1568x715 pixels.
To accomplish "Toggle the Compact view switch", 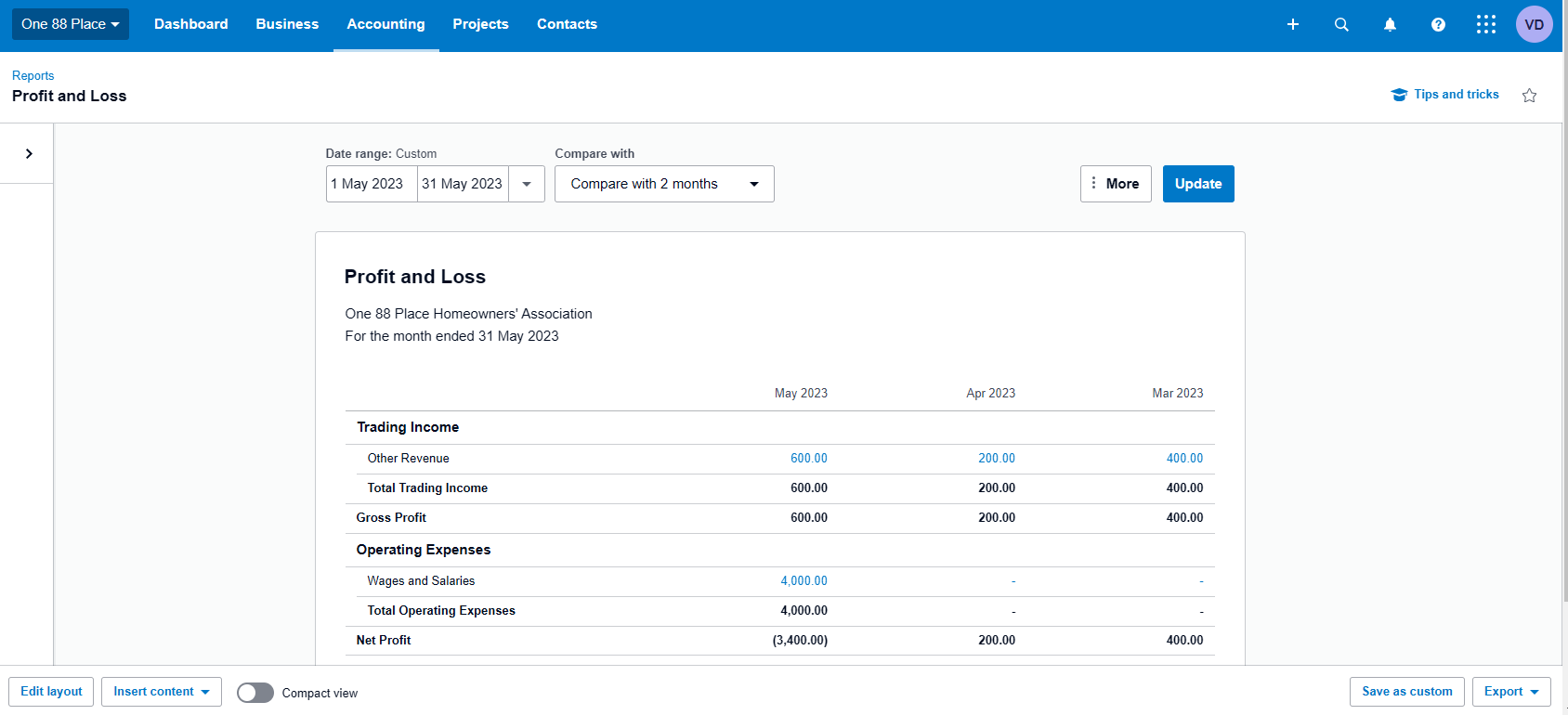I will [x=255, y=693].
